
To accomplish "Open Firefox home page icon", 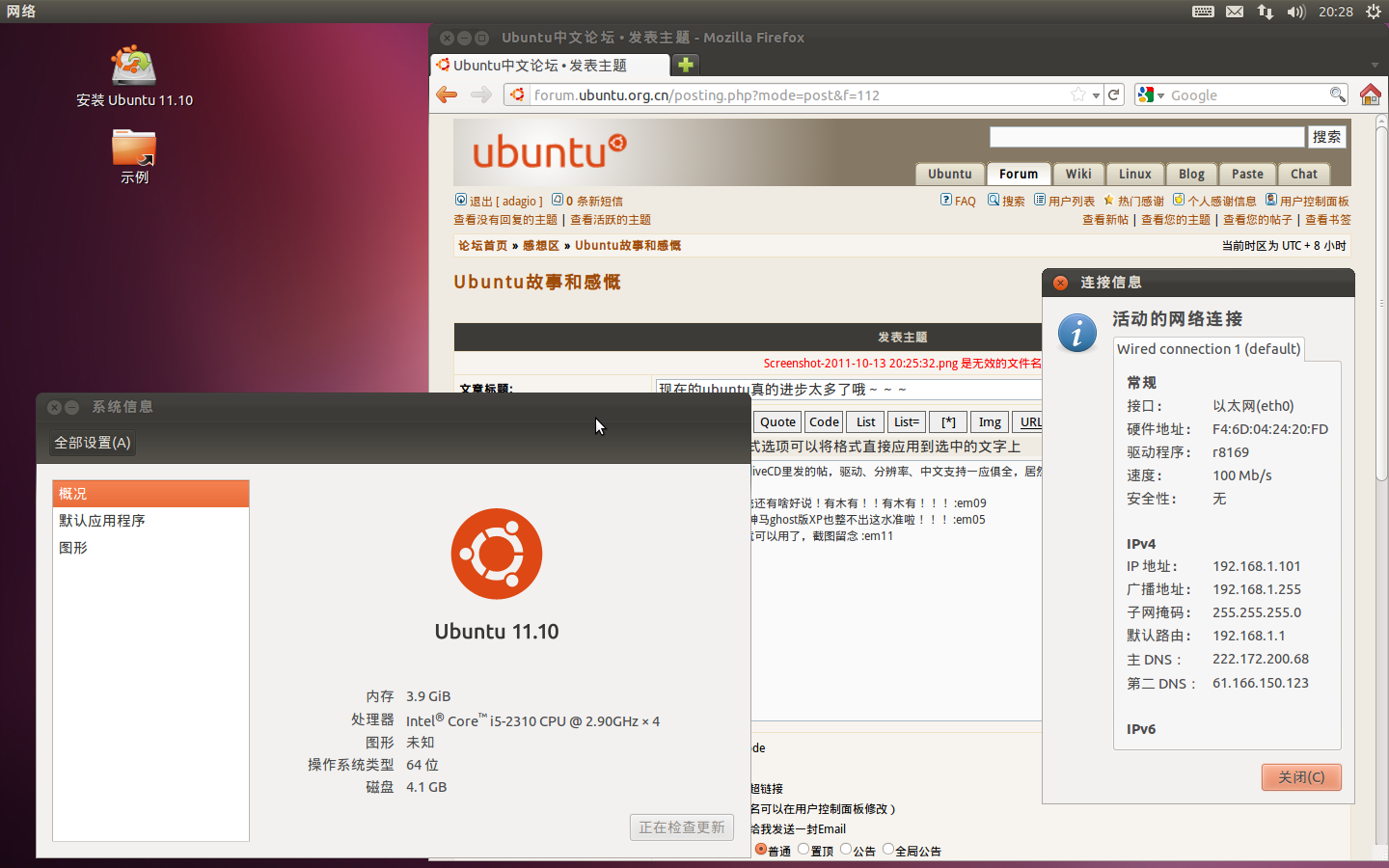I will coord(1370,95).
